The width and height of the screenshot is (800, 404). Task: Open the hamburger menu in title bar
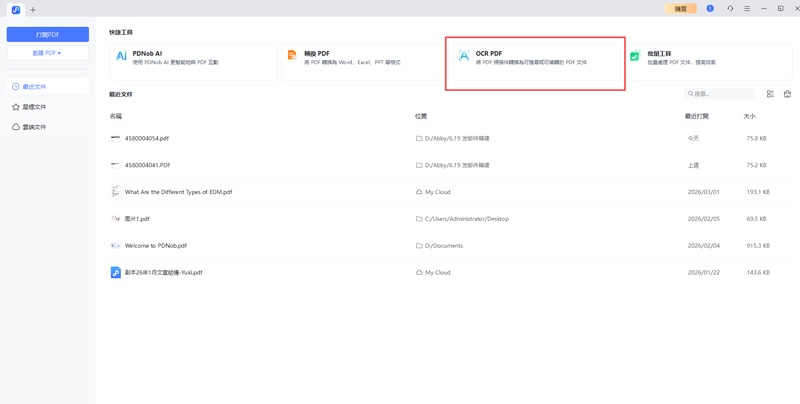coord(747,8)
